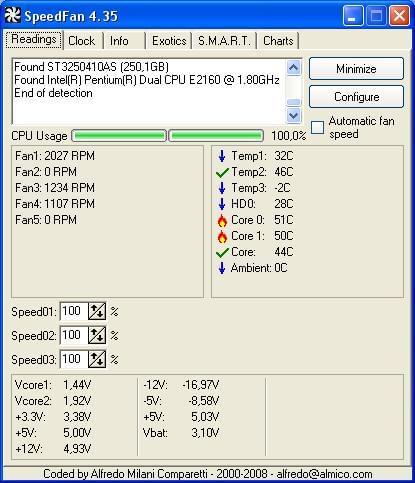This screenshot has width=415, height=483.
Task: Click the +12V 4,93V reading
Action: click(53, 449)
